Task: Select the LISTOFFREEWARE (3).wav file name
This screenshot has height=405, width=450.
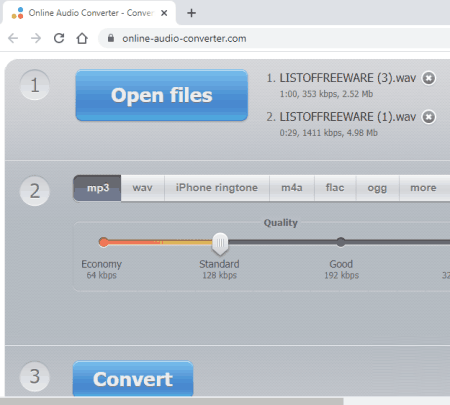Action: tap(347, 78)
